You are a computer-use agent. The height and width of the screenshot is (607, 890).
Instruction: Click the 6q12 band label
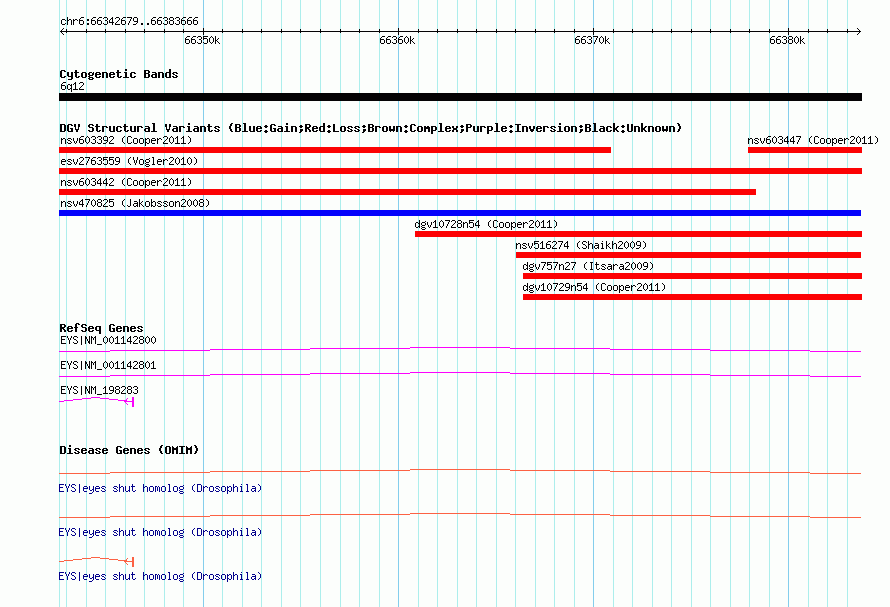pyautogui.click(x=72, y=86)
